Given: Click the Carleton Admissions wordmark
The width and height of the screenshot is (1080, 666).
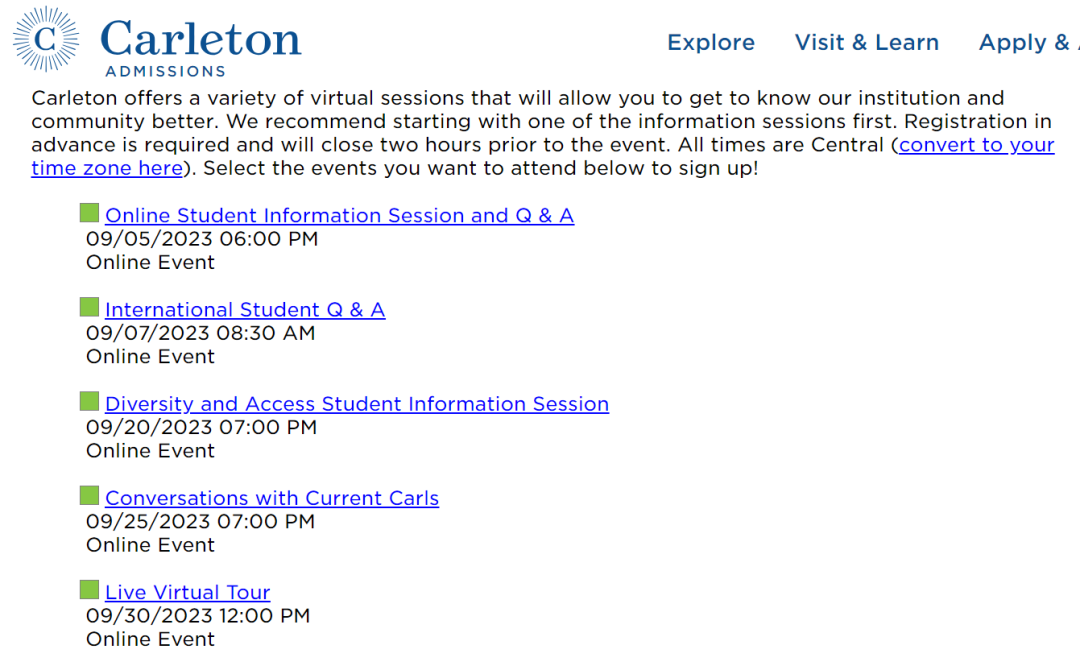Looking at the screenshot, I should pyautogui.click(x=200, y=47).
